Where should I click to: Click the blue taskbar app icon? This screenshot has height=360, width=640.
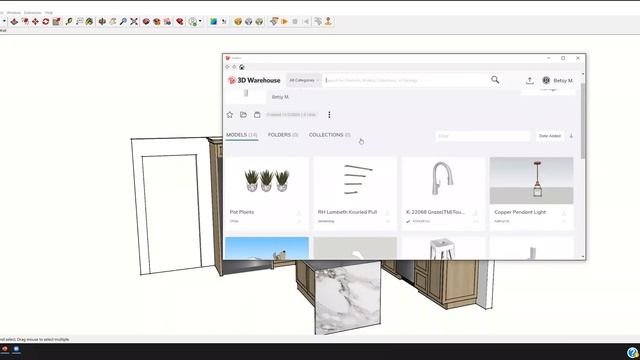pyautogui.click(x=16, y=350)
